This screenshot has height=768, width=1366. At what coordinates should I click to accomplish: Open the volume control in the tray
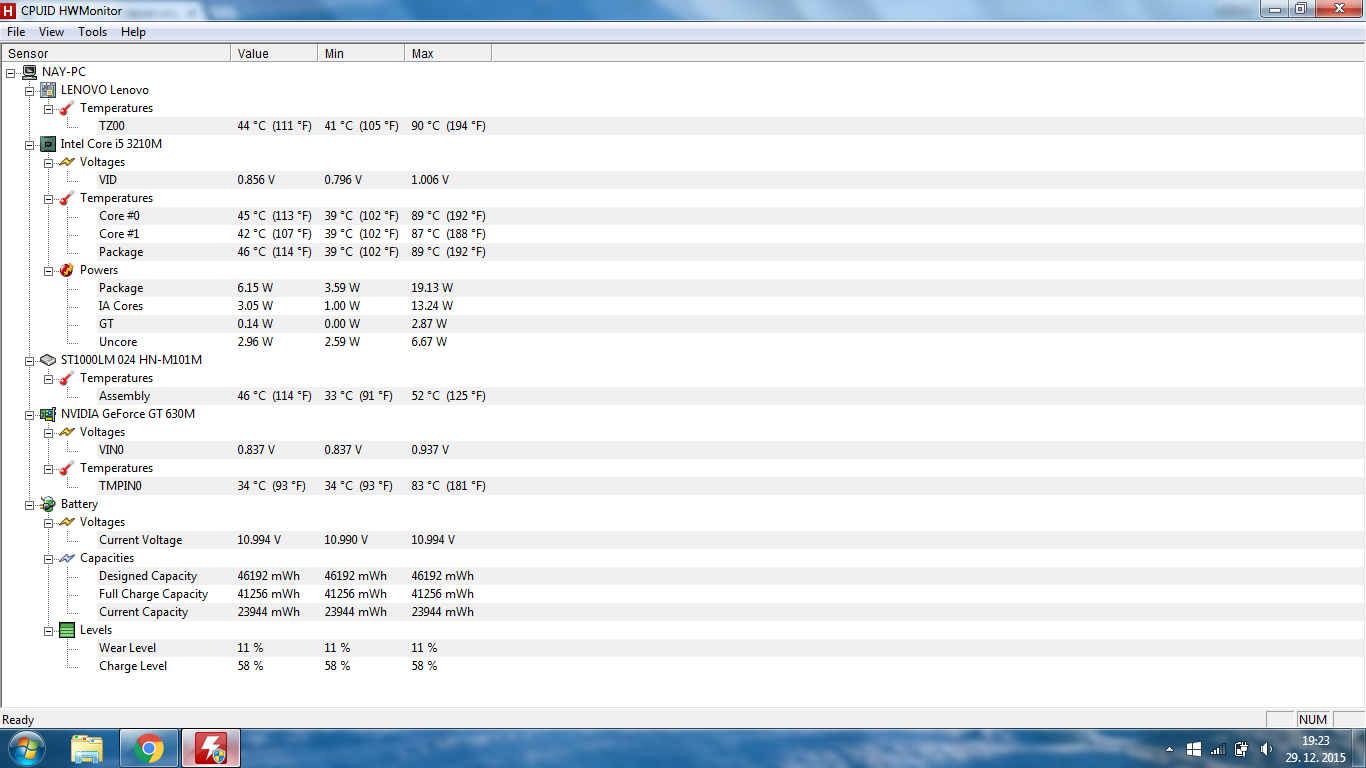pos(1266,749)
